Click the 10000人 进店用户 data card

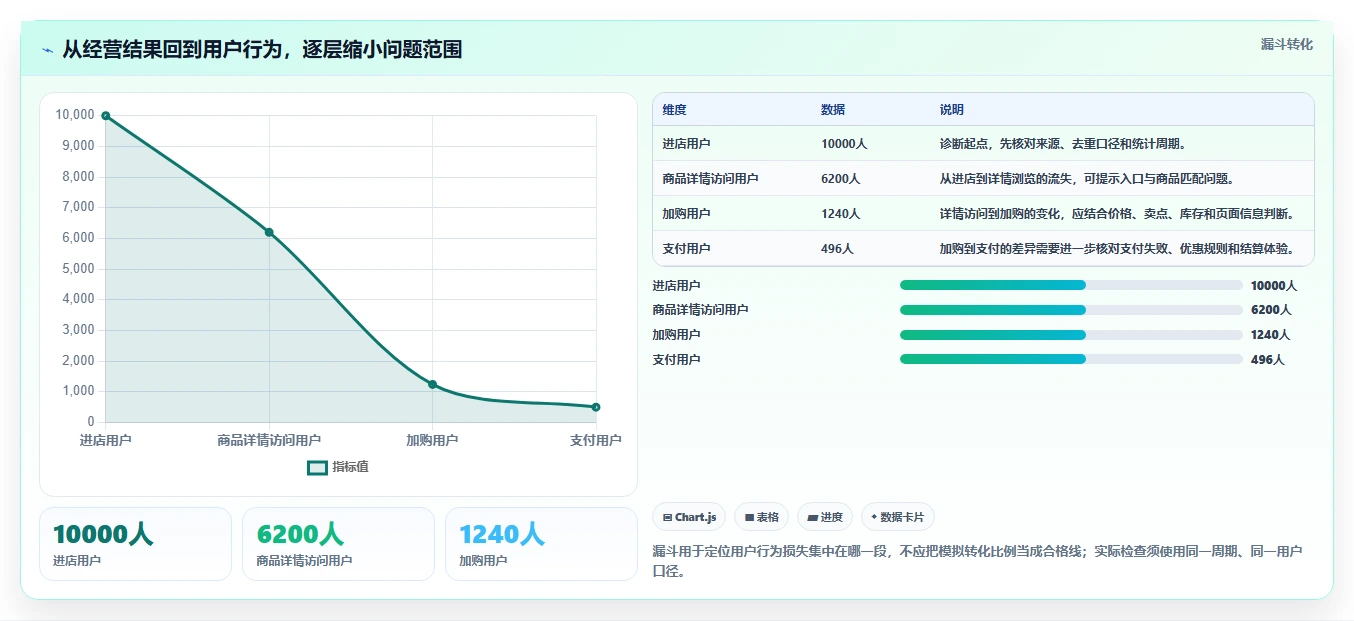click(135, 544)
